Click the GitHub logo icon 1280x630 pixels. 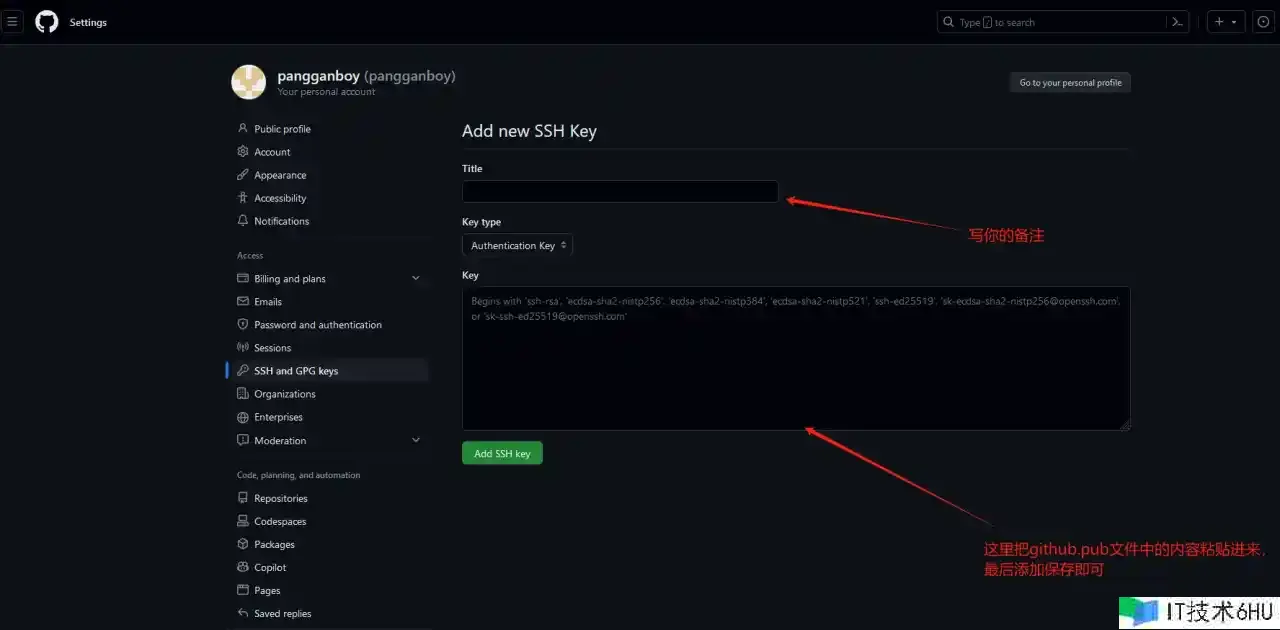coord(46,21)
